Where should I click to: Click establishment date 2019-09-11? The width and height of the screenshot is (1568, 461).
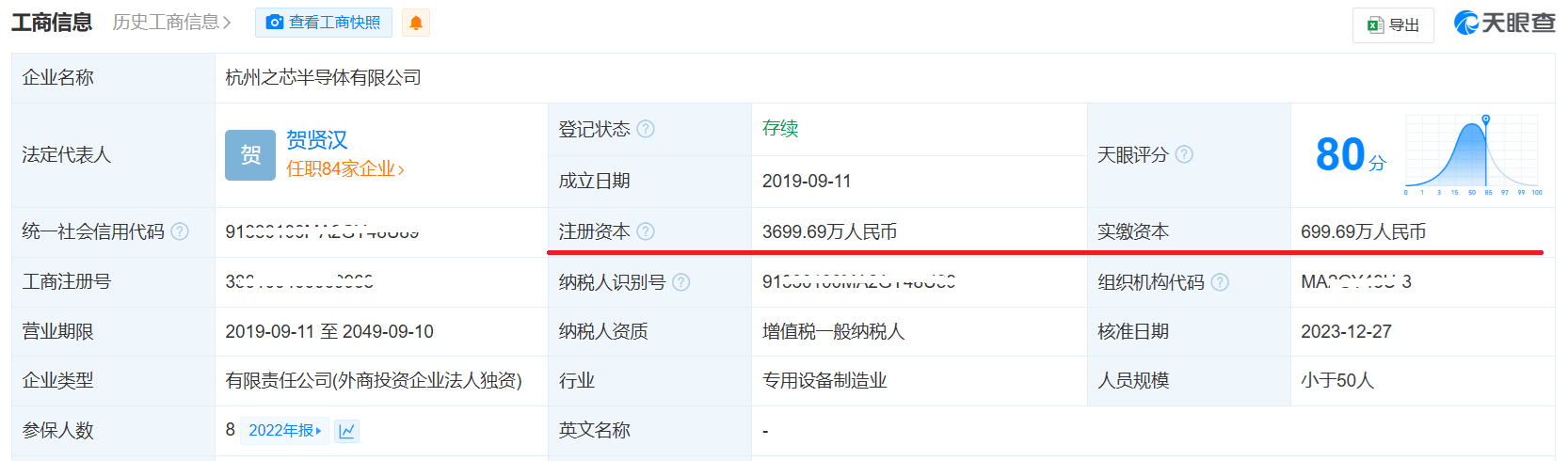point(807,181)
